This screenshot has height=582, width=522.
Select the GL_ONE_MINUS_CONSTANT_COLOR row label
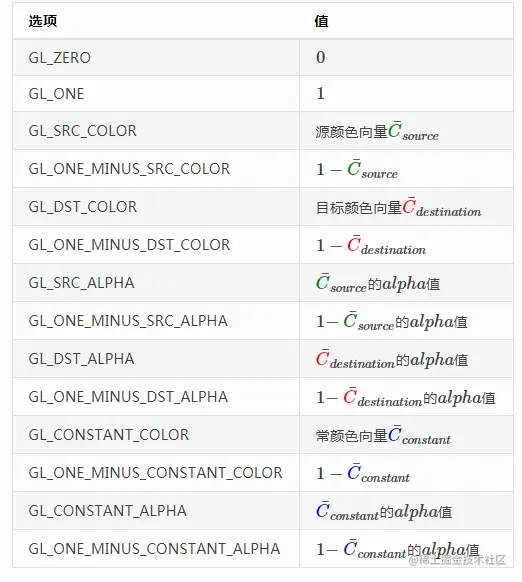tap(156, 473)
